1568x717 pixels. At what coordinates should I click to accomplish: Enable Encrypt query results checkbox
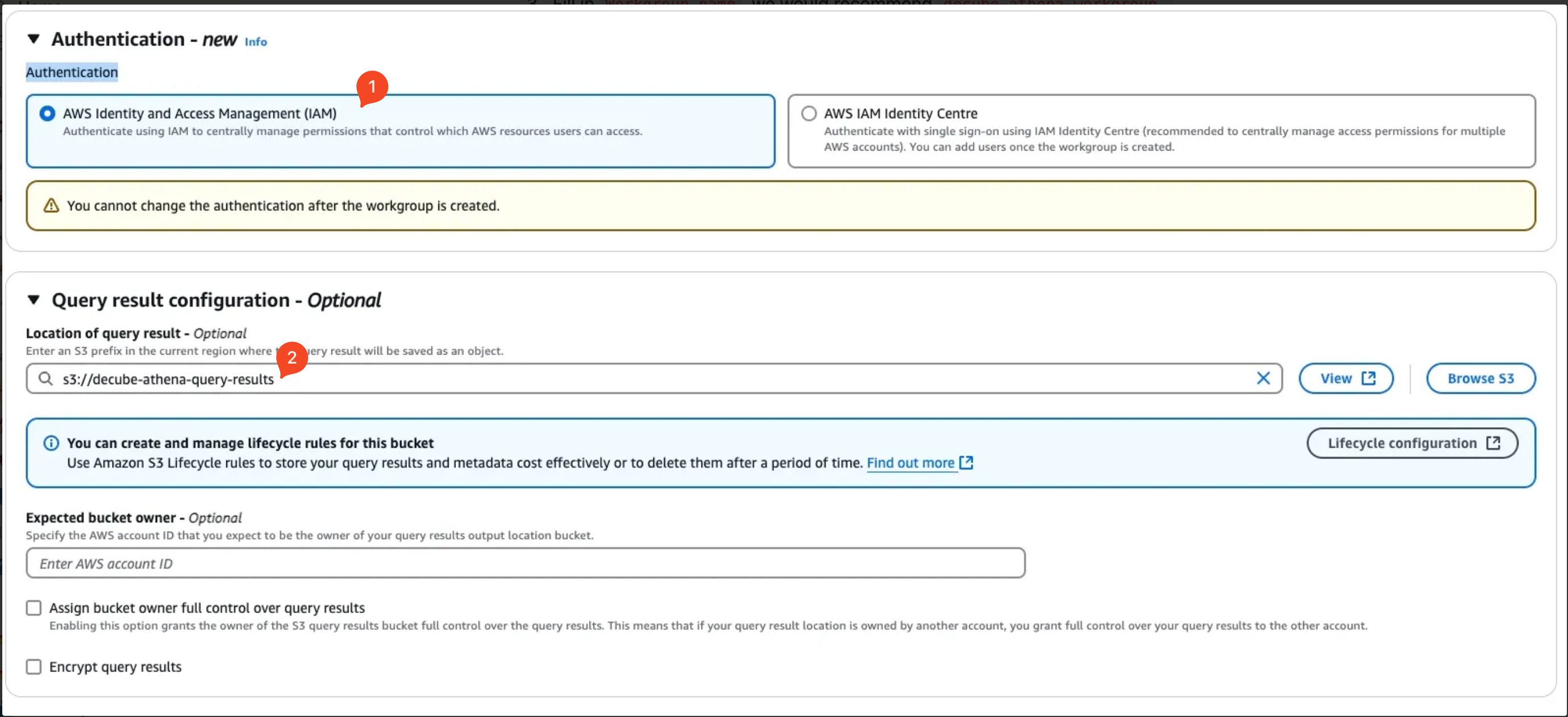[34, 667]
